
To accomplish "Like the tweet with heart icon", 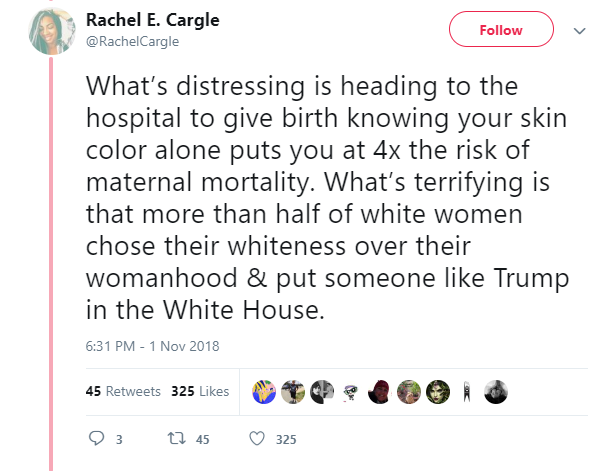I will [x=257, y=438].
